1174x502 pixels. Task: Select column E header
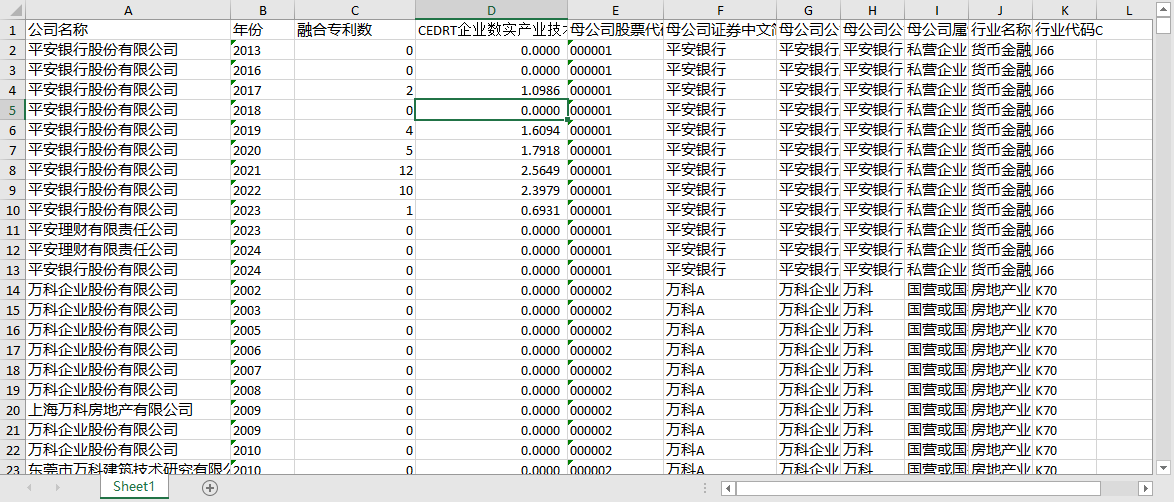point(615,10)
